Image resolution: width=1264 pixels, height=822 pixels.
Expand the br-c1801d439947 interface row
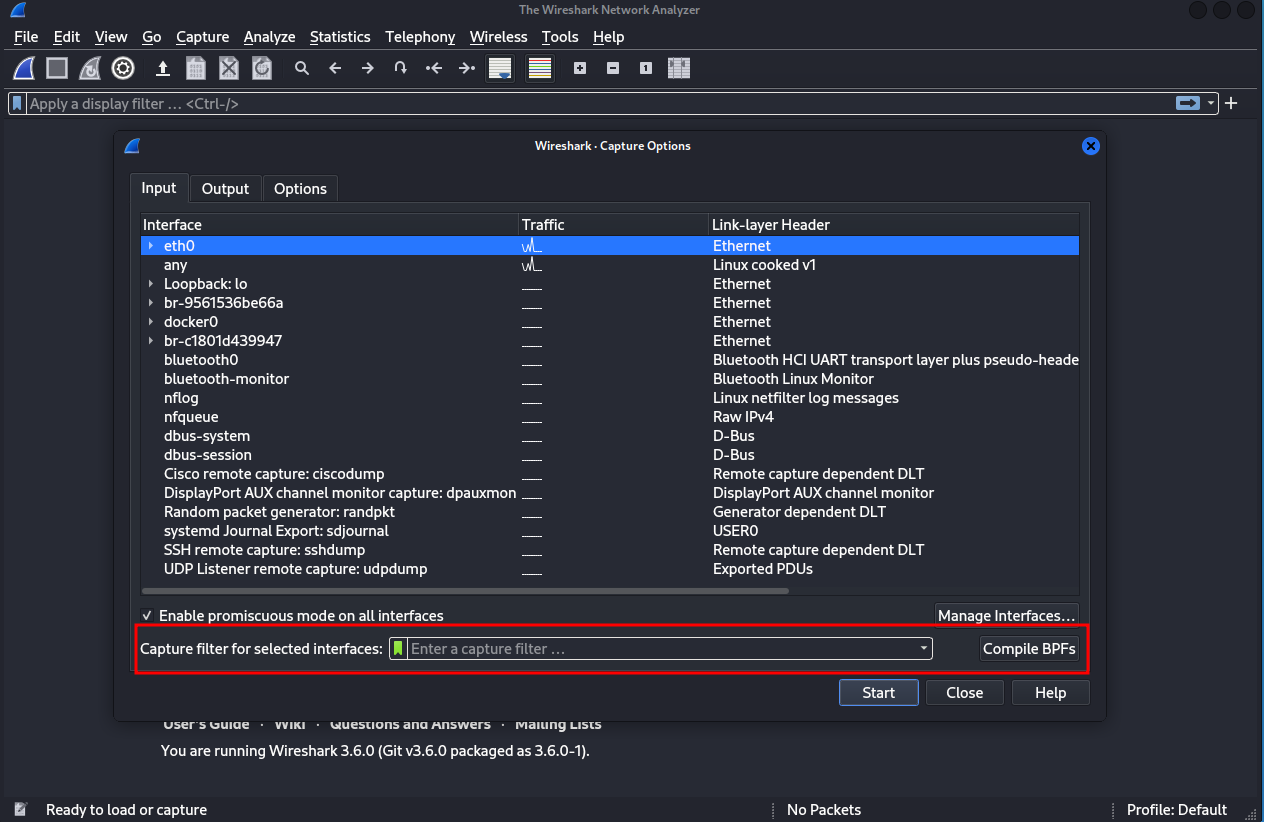point(151,341)
